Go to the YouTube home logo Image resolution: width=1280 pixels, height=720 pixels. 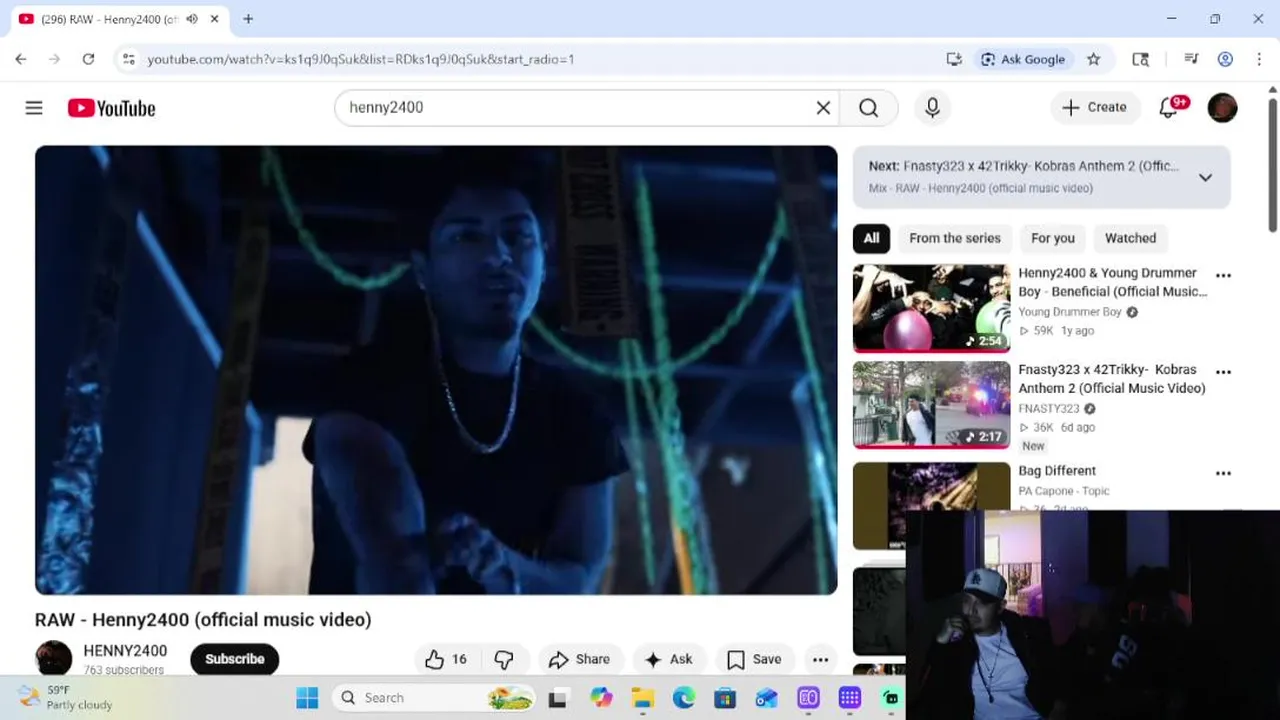(x=111, y=108)
